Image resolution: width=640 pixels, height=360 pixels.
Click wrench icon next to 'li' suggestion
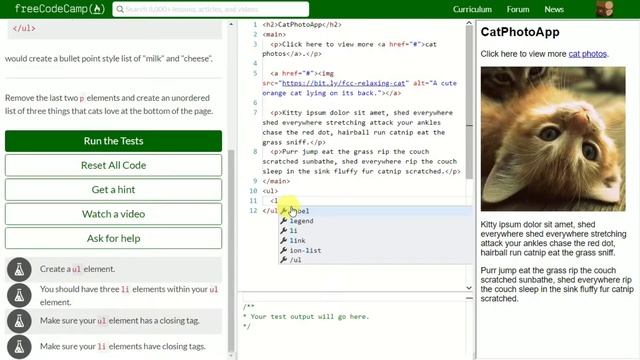pyautogui.click(x=284, y=231)
